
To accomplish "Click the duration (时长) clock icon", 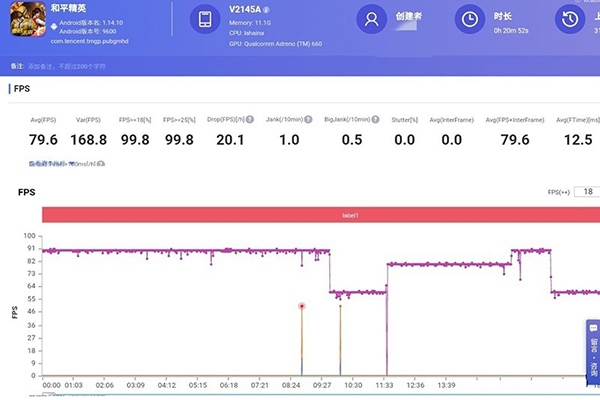I will coord(469,19).
